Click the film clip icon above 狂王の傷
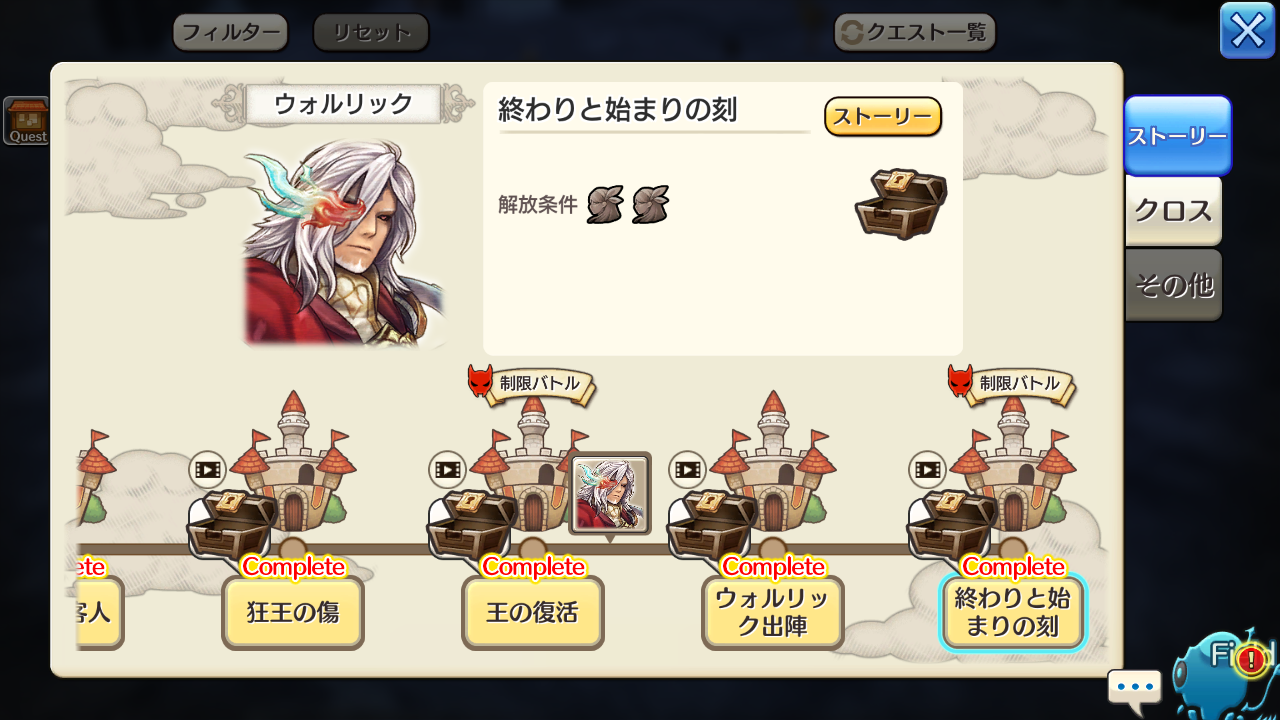 (208, 469)
